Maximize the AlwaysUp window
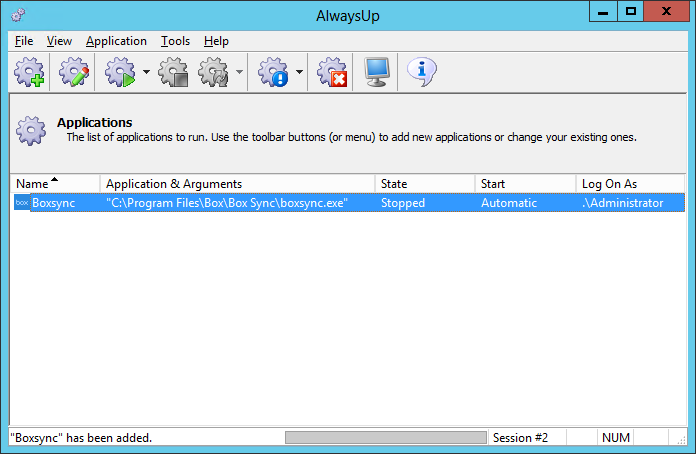This screenshot has height=454, width=696. 630,12
